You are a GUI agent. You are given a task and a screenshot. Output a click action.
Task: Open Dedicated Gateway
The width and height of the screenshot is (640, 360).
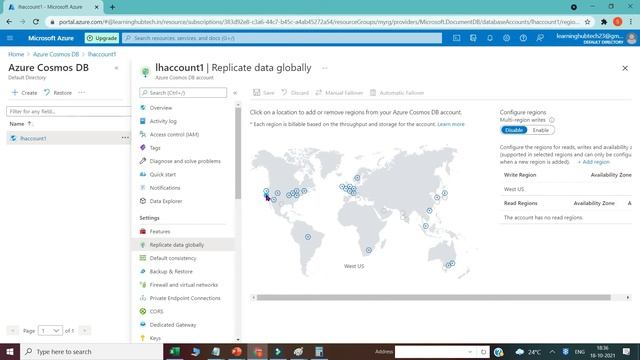(x=173, y=325)
